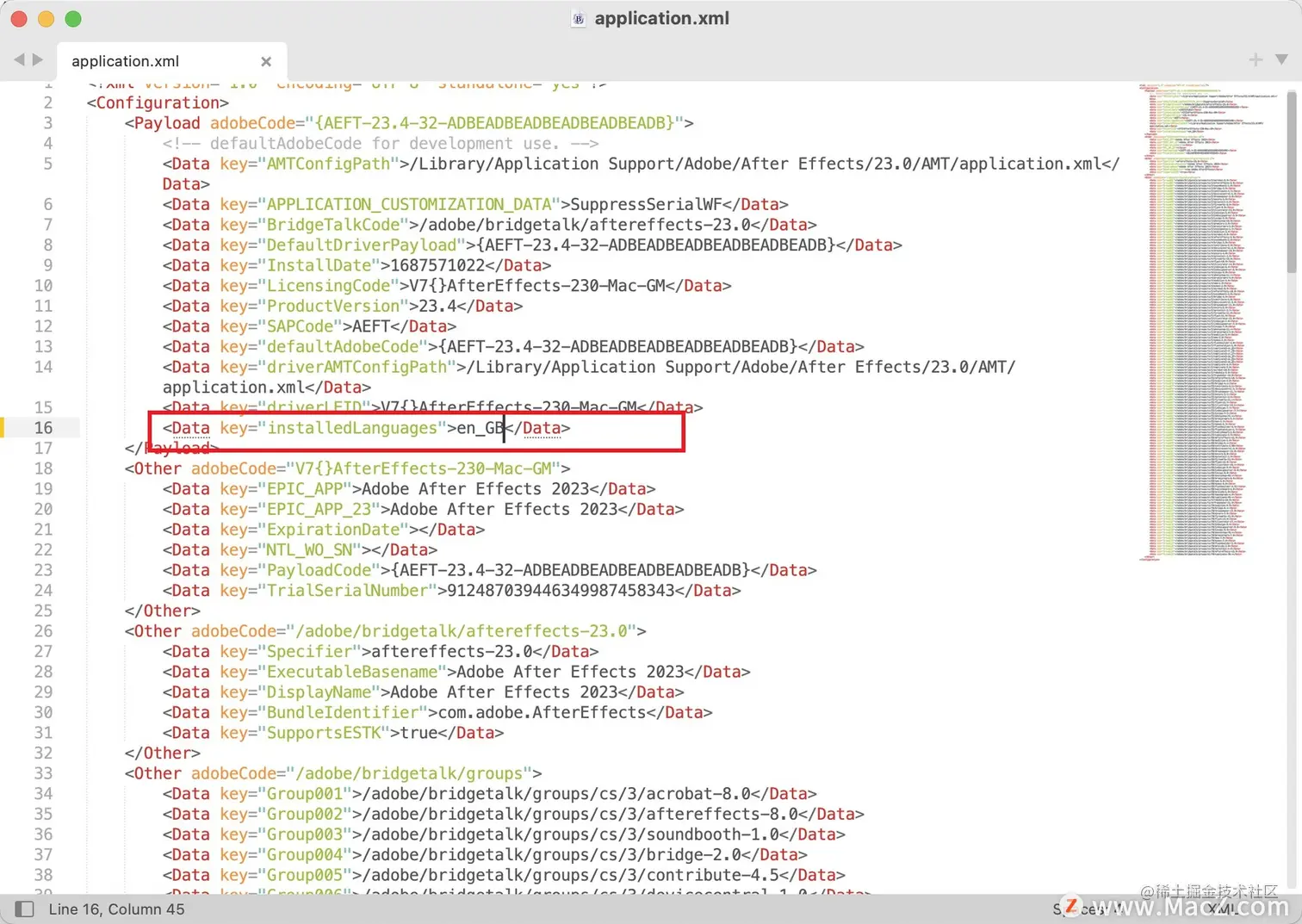Click the "ExpirationDate" key

coord(333,530)
